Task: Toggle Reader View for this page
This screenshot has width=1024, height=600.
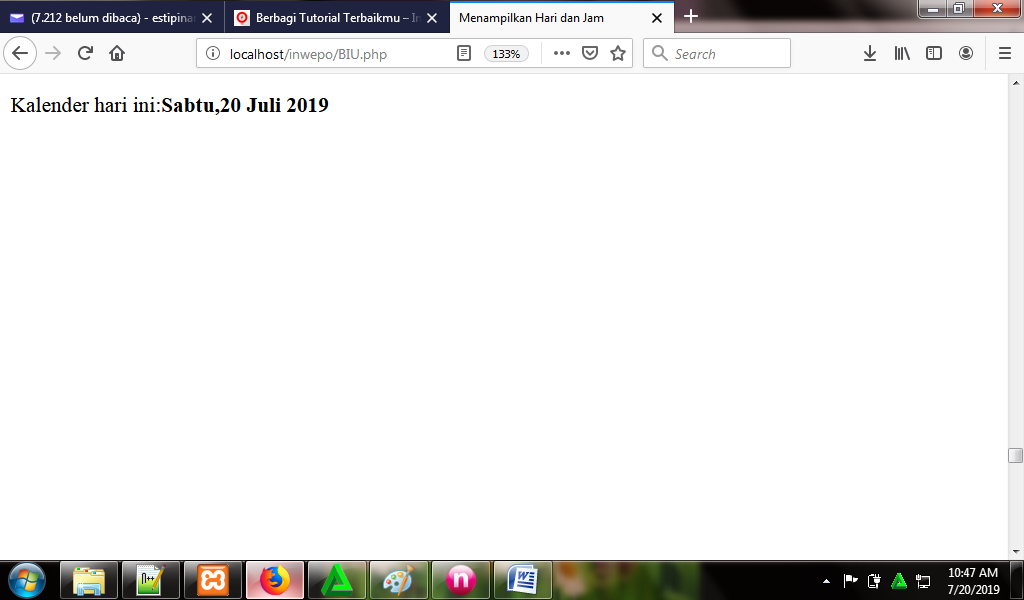Action: pyautogui.click(x=464, y=54)
